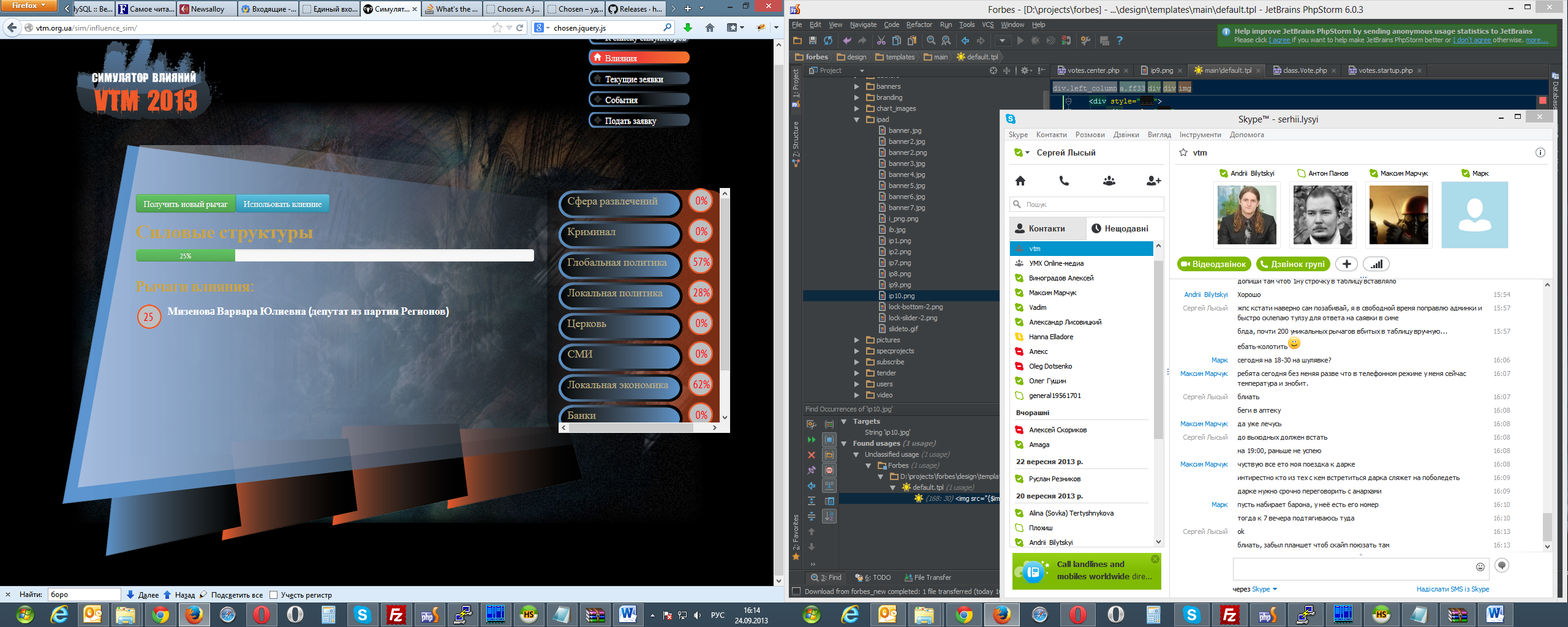Click the Find magnifier icon in PhpStorm toolbar

click(x=931, y=40)
